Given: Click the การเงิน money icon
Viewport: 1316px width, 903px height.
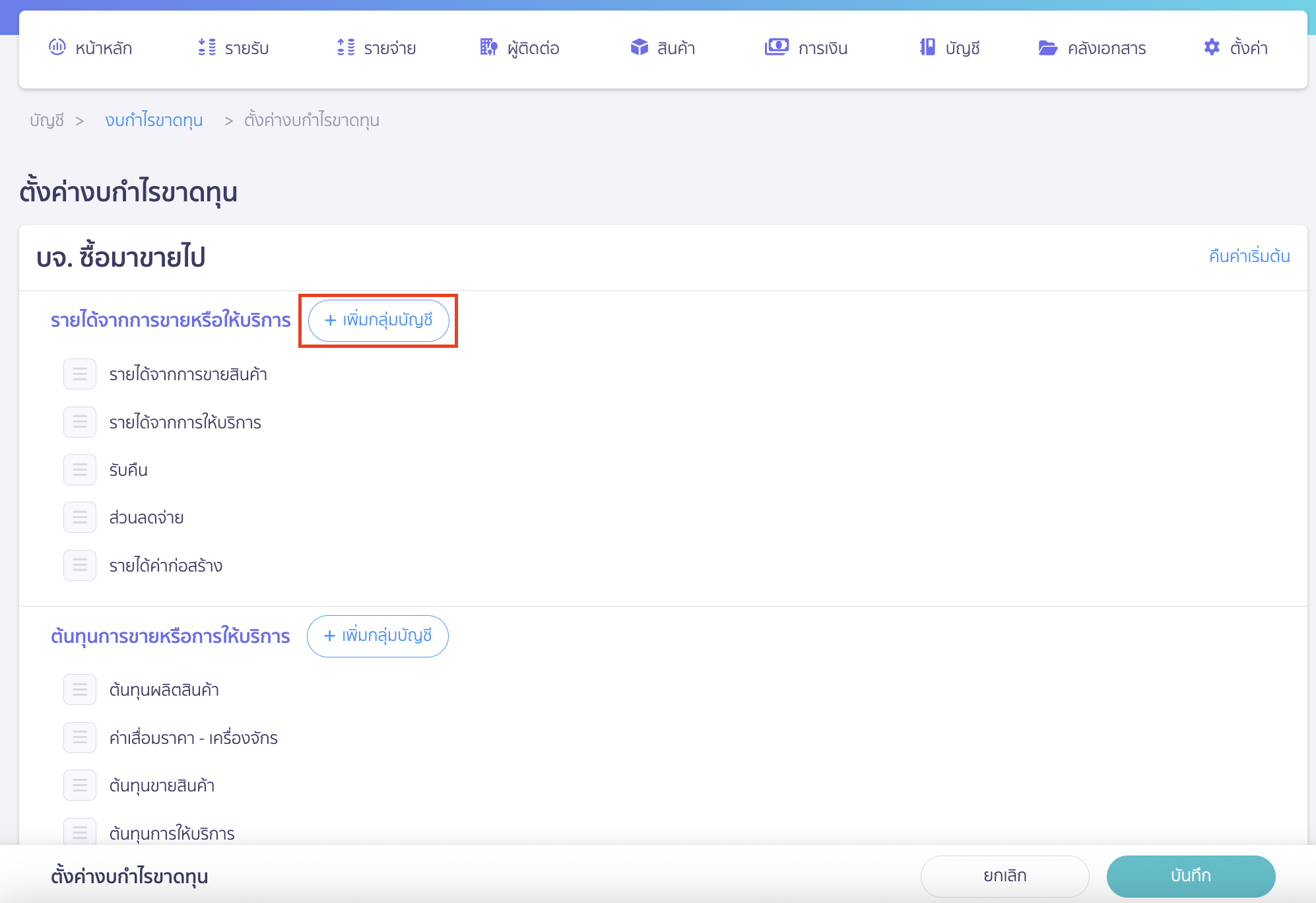Looking at the screenshot, I should (x=776, y=47).
